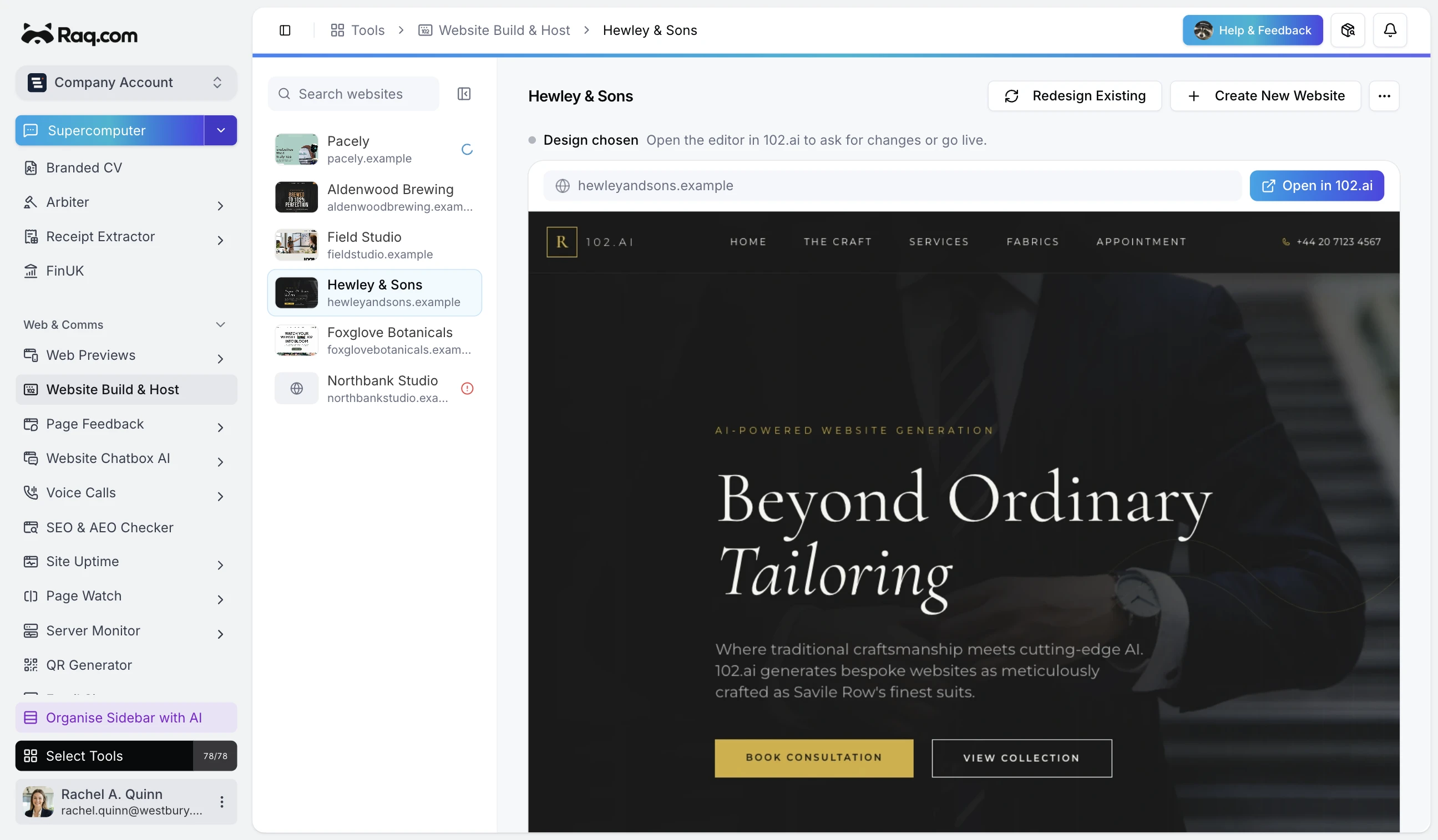Open Select Tools

tap(104, 756)
